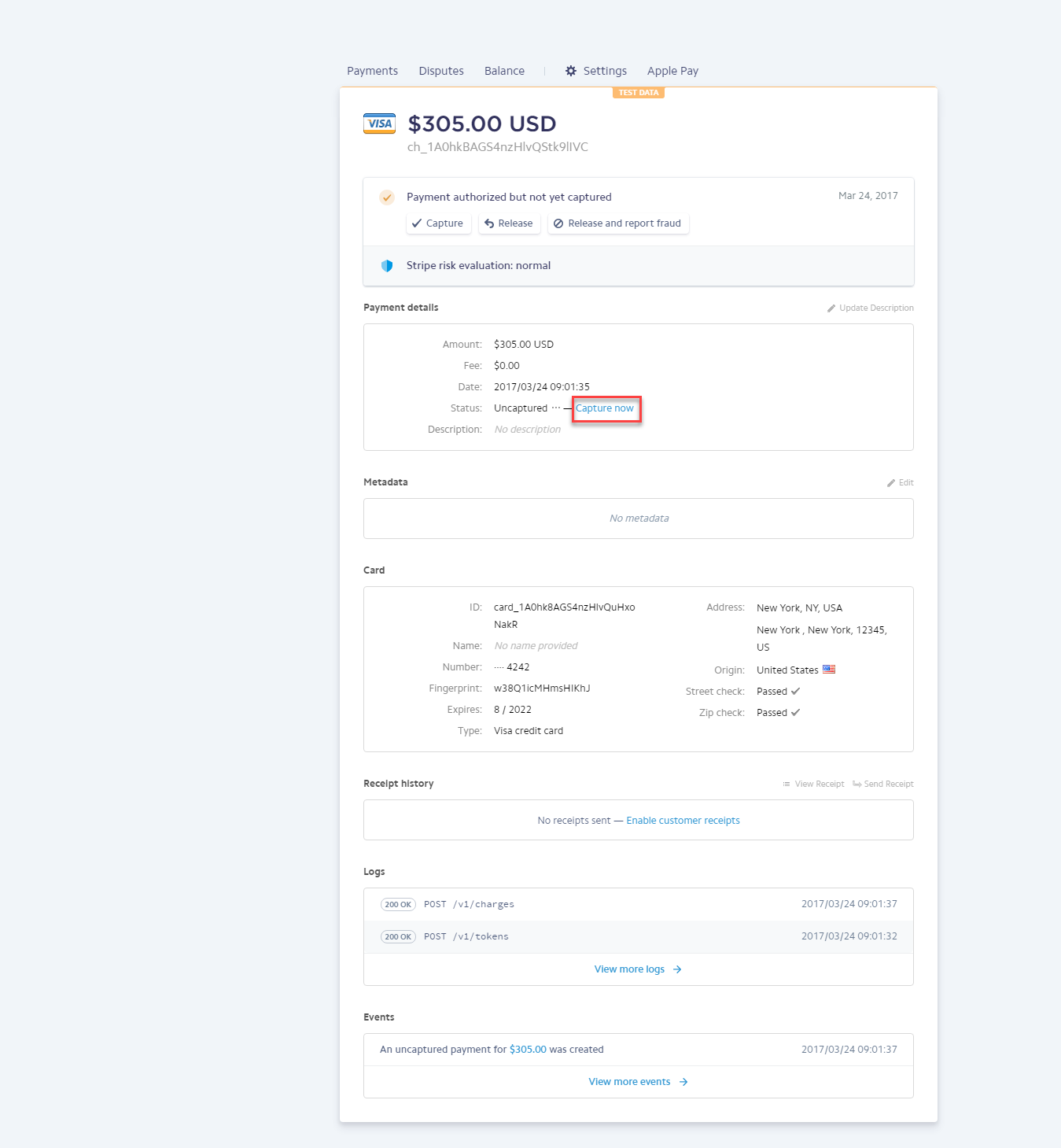Viewport: 1061px width, 1148px height.
Task: Click the Metadata Edit pencil icon
Action: tap(891, 483)
